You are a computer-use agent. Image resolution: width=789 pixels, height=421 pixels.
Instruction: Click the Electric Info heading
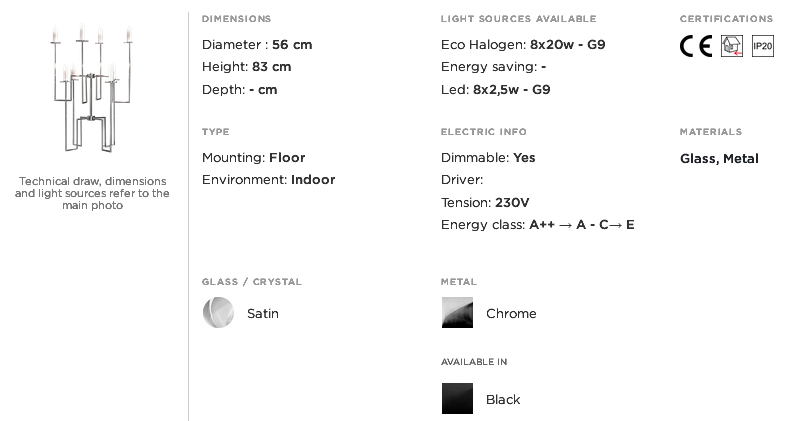pos(484,132)
